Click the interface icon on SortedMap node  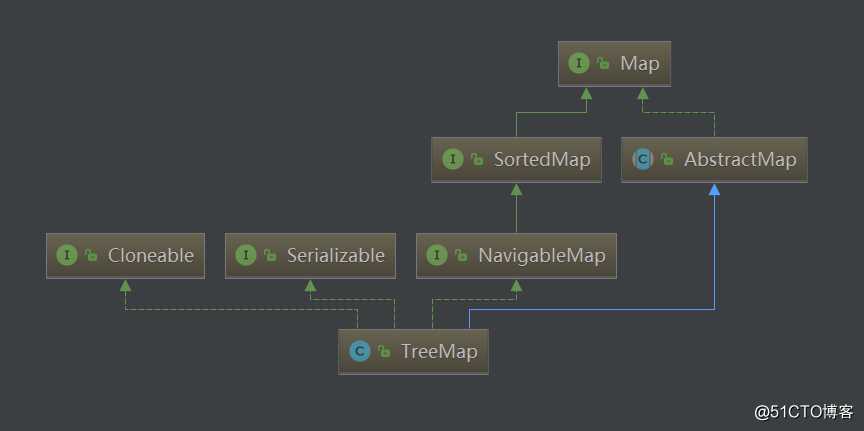pos(452,160)
